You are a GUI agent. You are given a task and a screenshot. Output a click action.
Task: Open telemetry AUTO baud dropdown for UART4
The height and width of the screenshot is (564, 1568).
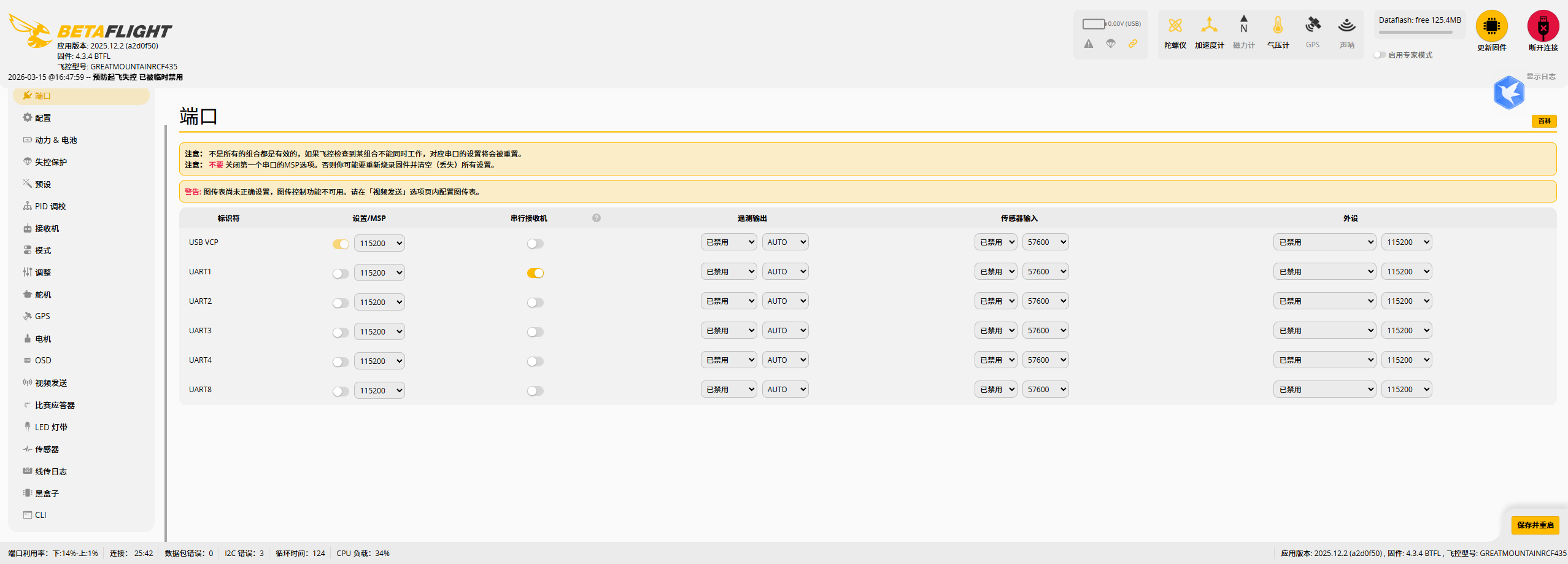click(x=785, y=360)
